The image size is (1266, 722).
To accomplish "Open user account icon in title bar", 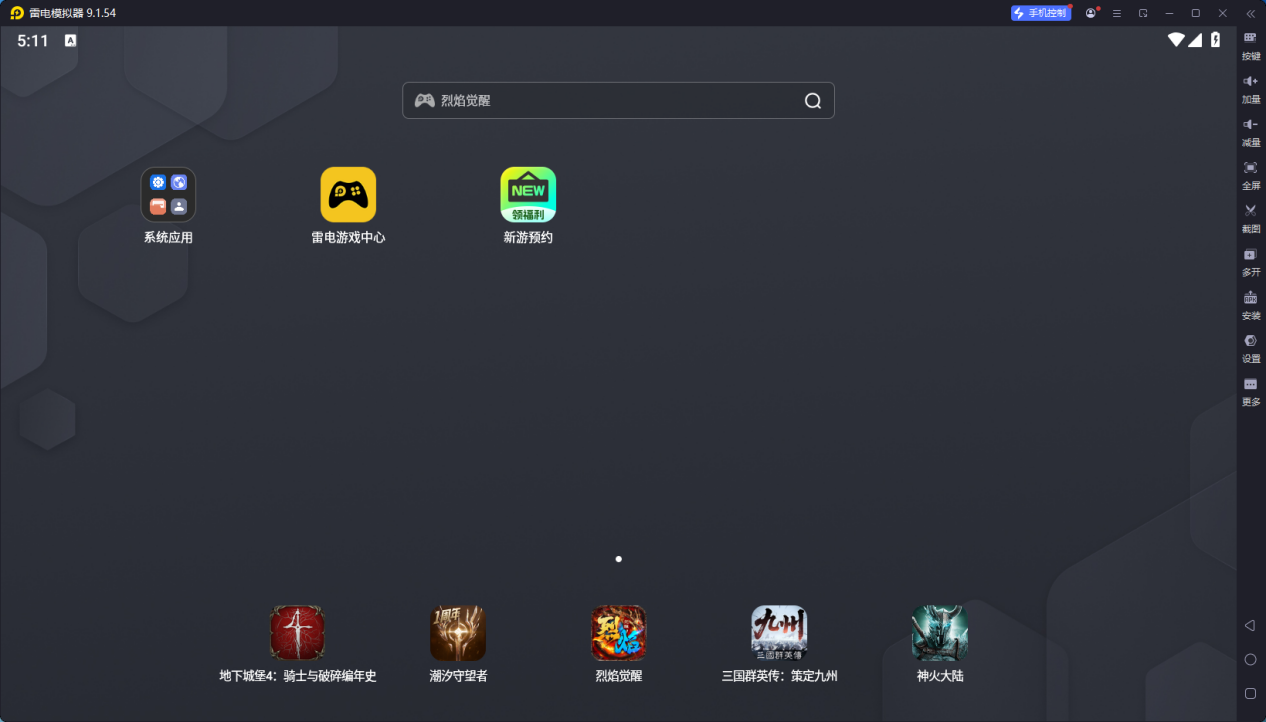I will pyautogui.click(x=1091, y=13).
